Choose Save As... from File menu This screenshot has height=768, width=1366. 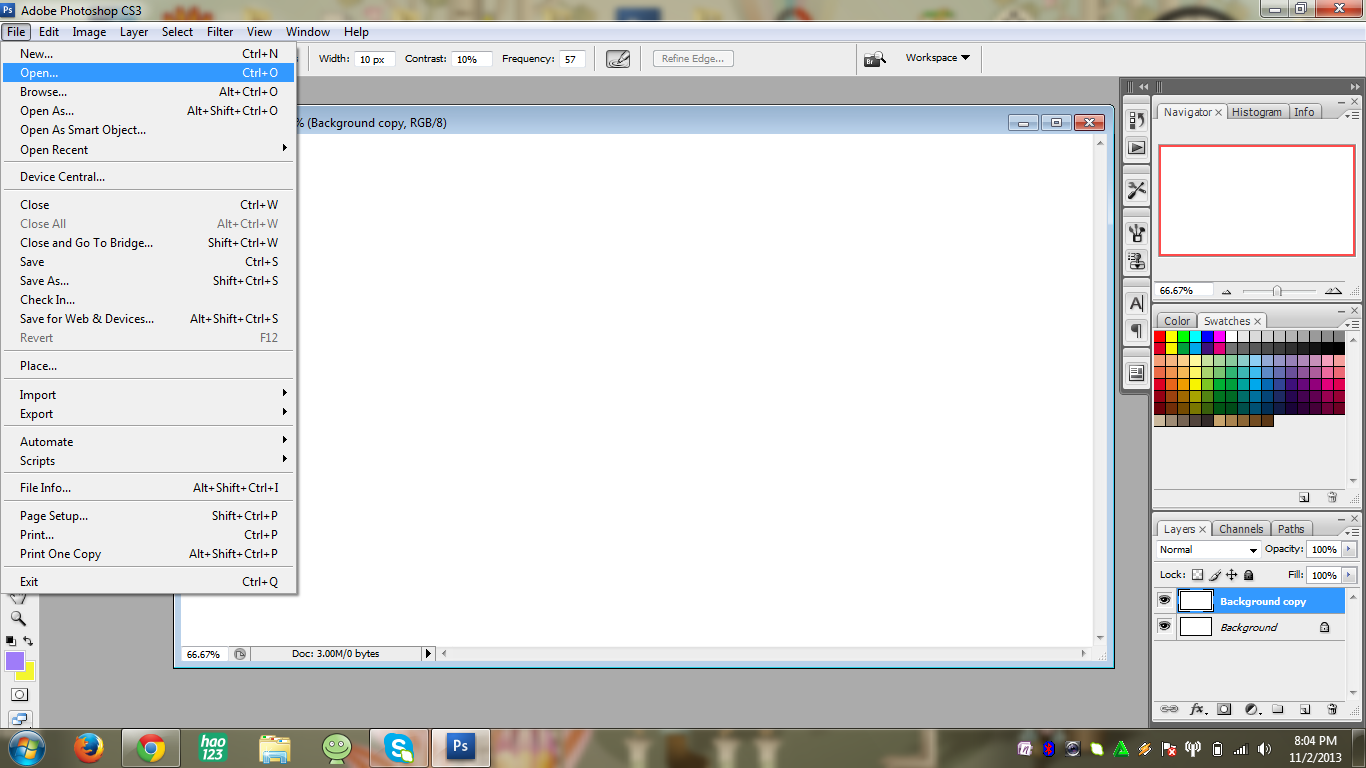149,281
